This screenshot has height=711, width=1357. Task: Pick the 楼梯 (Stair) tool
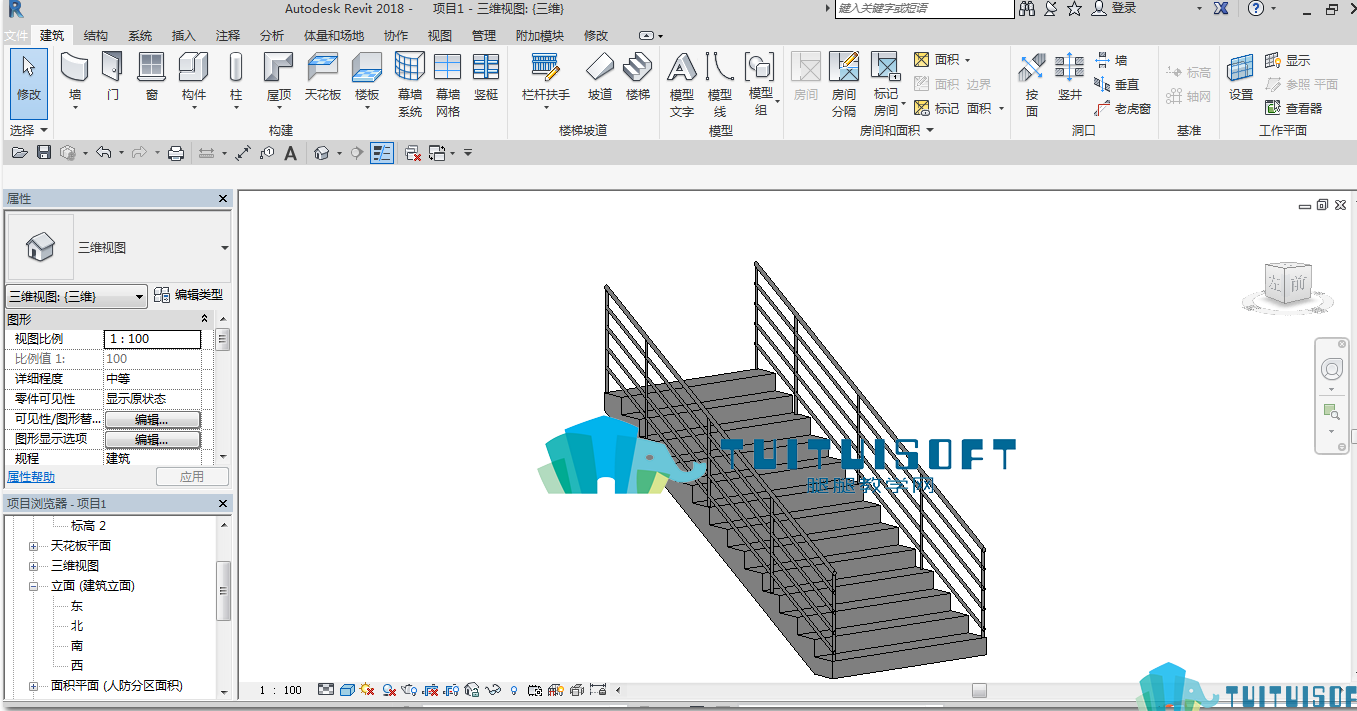638,77
